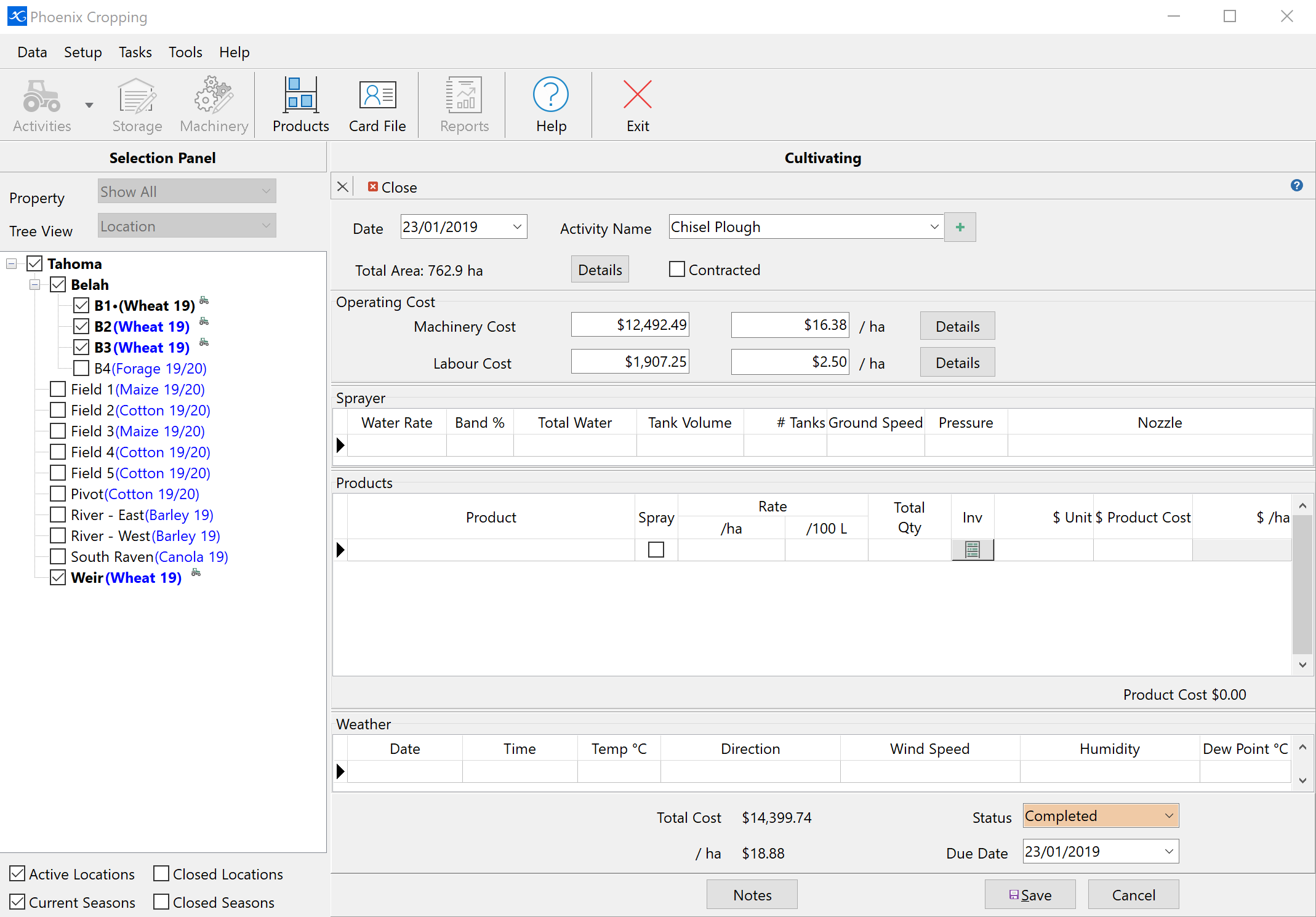This screenshot has width=1316, height=917.
Task: Open the Activities dropdown arrow
Action: [x=89, y=105]
